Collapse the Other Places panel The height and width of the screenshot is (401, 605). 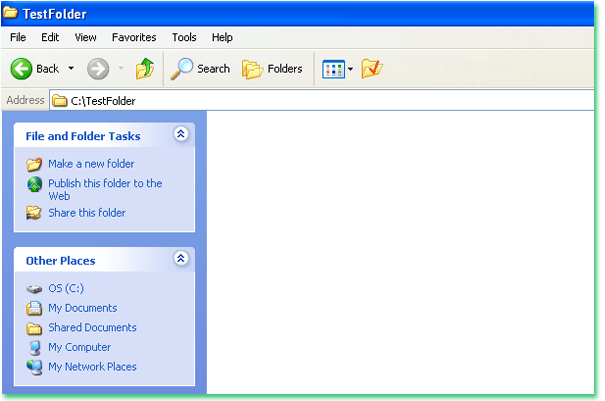(x=181, y=258)
